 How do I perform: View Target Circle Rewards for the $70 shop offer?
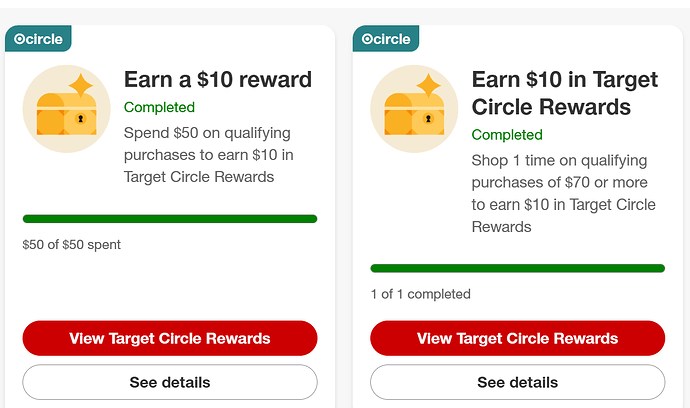click(x=518, y=338)
